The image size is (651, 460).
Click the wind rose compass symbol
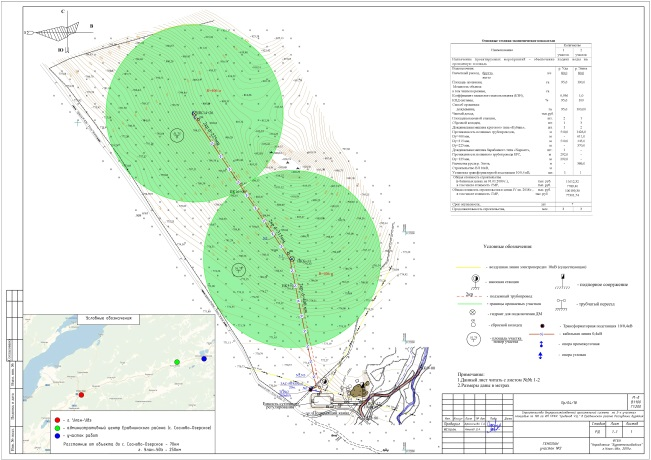click(61, 31)
